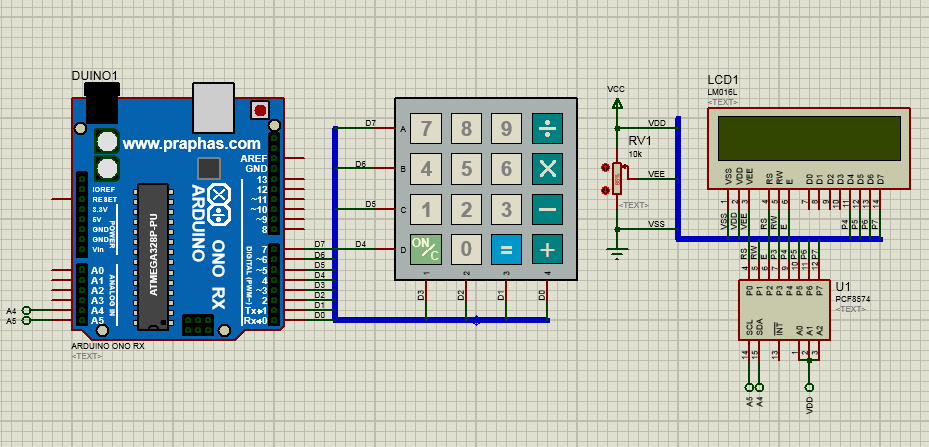Select the Arduino black power jack
The width and height of the screenshot is (929, 447).
[102, 102]
